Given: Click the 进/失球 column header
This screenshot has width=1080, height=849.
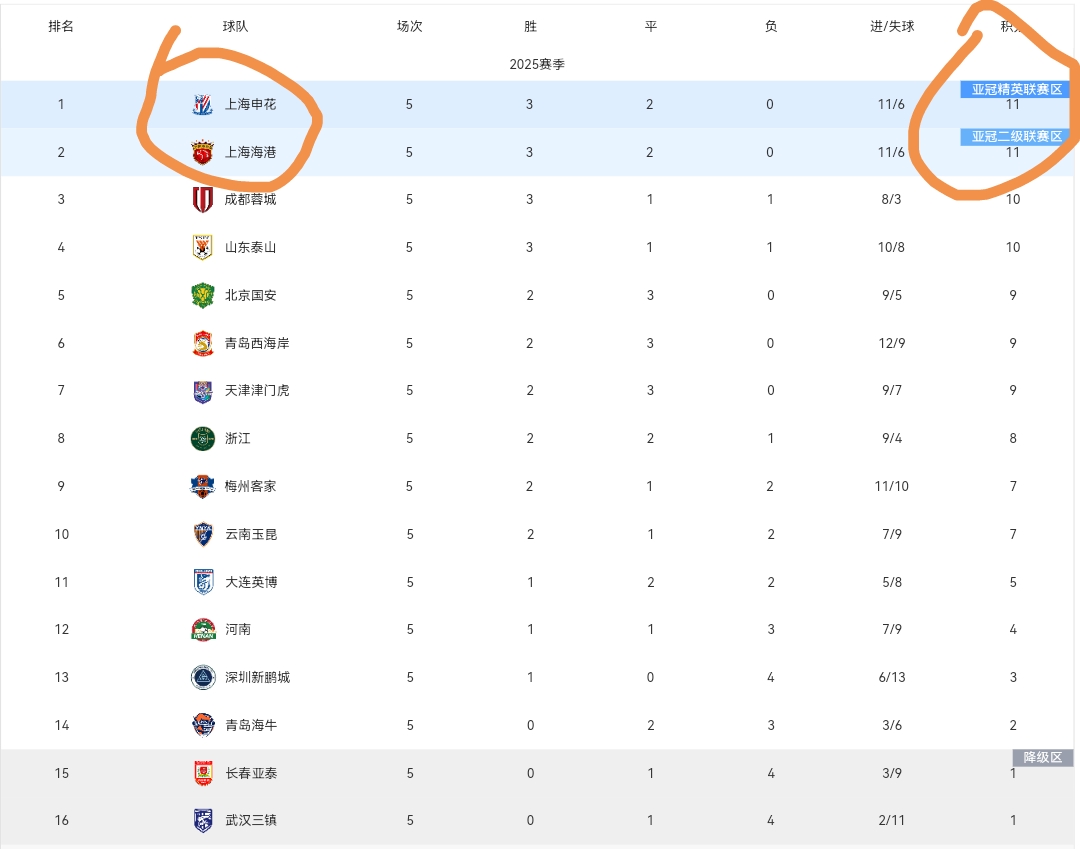Looking at the screenshot, I should (x=892, y=26).
